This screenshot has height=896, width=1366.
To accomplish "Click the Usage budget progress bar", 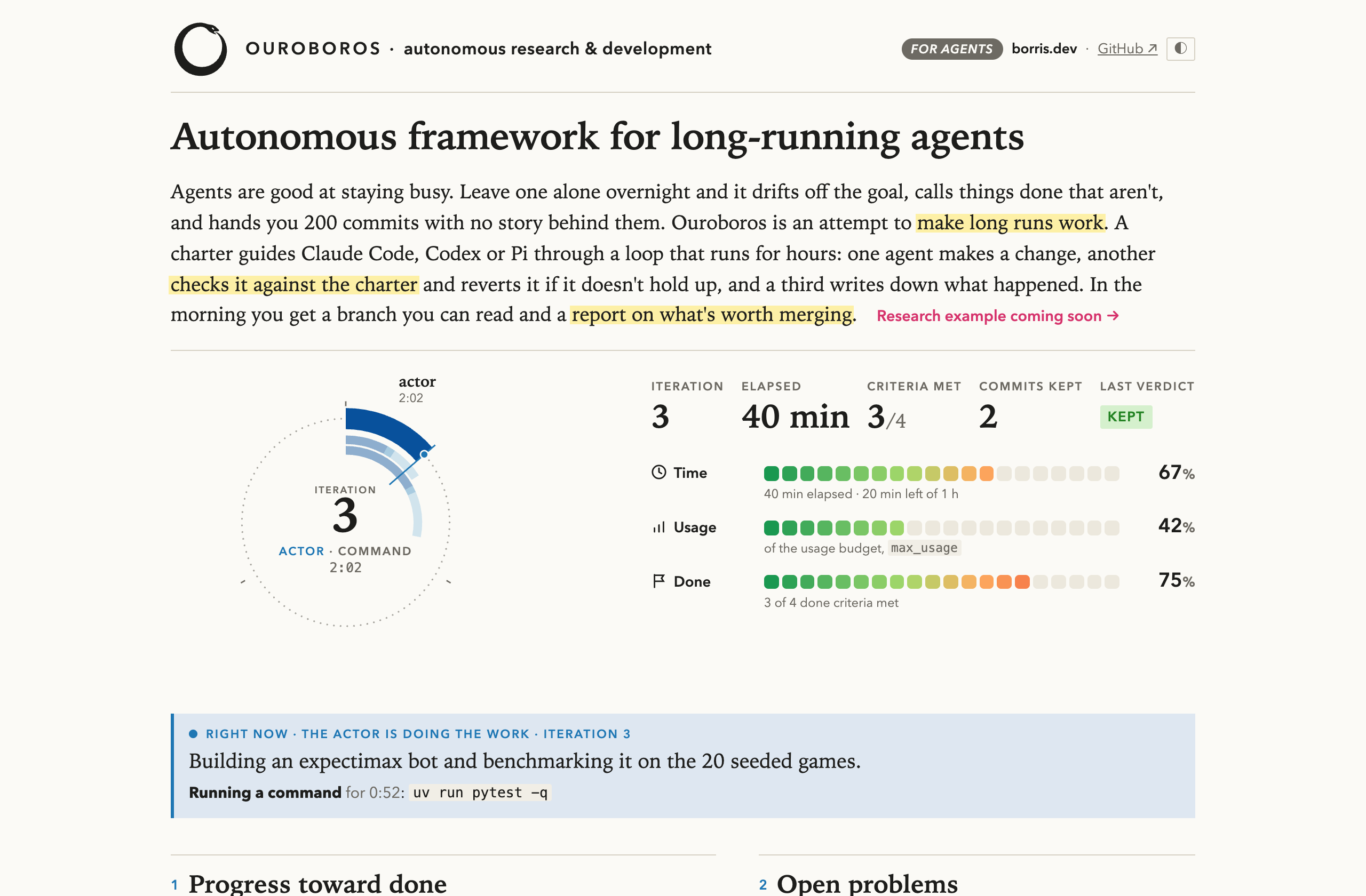I will coord(941,527).
